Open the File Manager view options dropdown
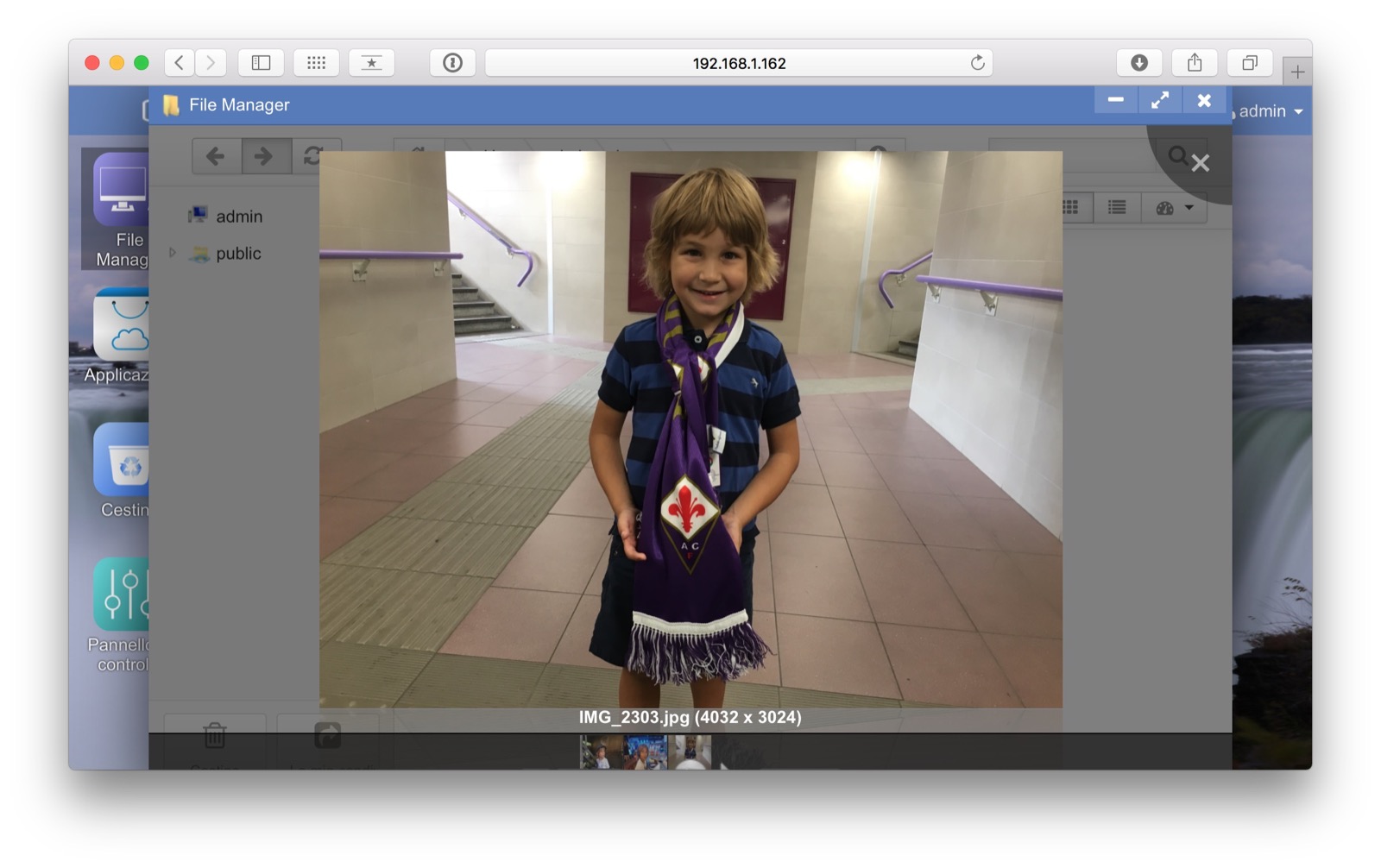1381x868 pixels. coord(1174,207)
